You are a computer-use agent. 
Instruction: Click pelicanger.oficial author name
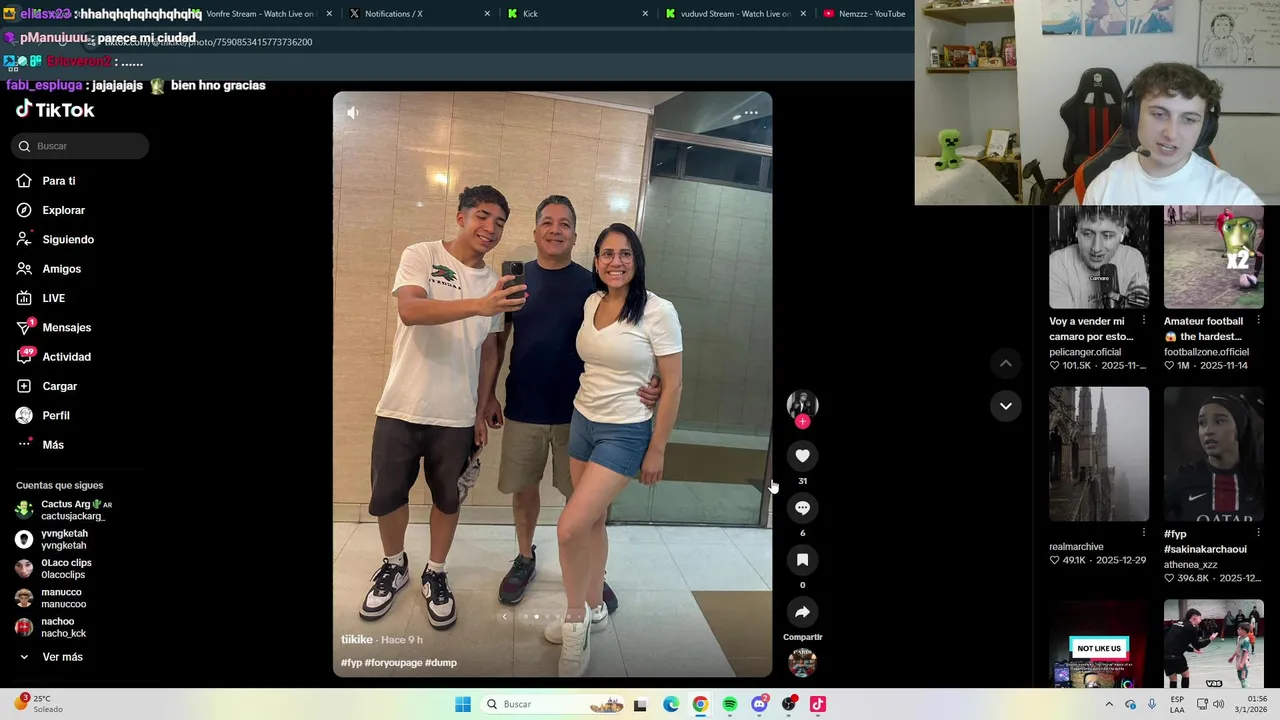(x=1085, y=352)
